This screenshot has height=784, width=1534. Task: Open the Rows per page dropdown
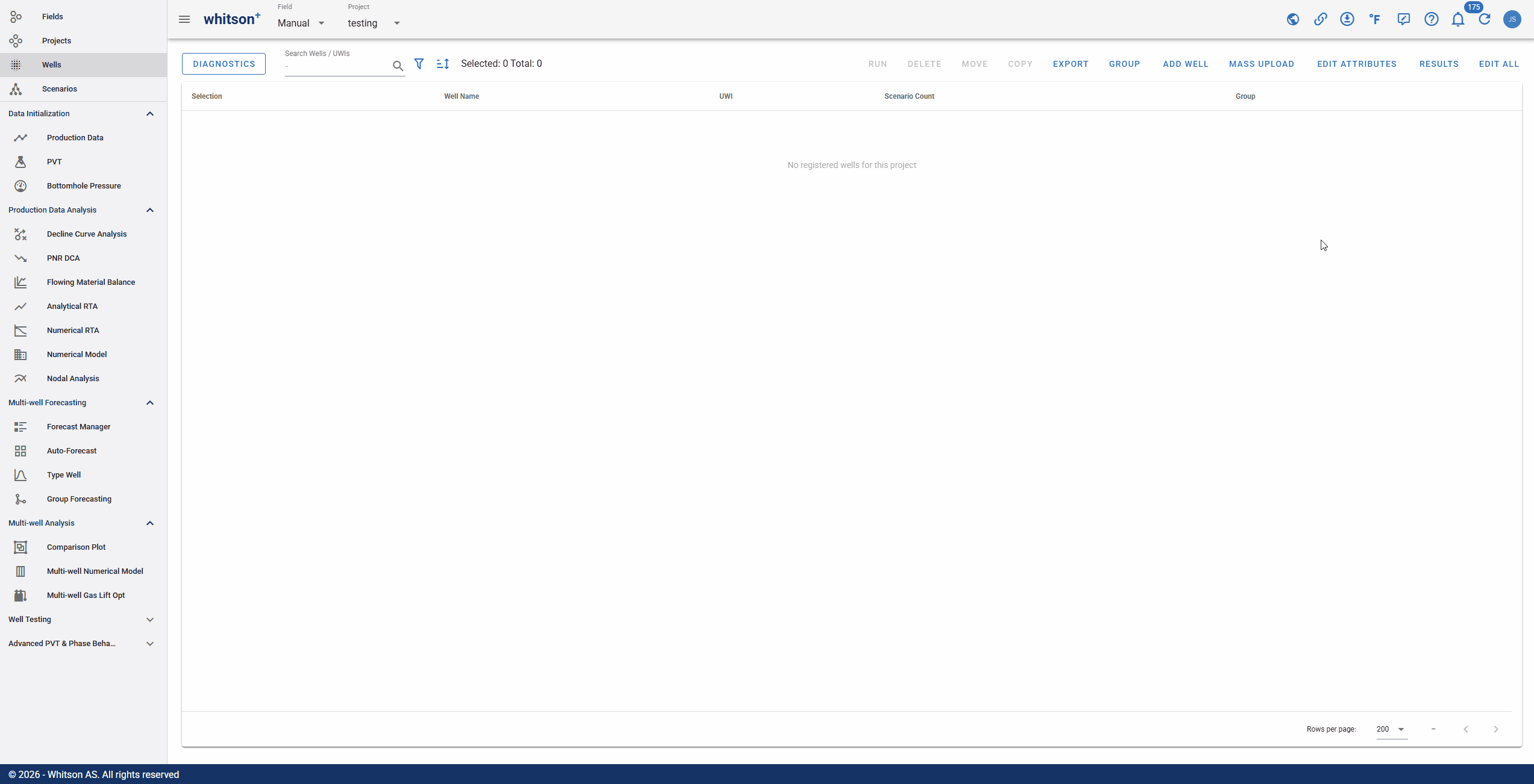pyautogui.click(x=1391, y=729)
